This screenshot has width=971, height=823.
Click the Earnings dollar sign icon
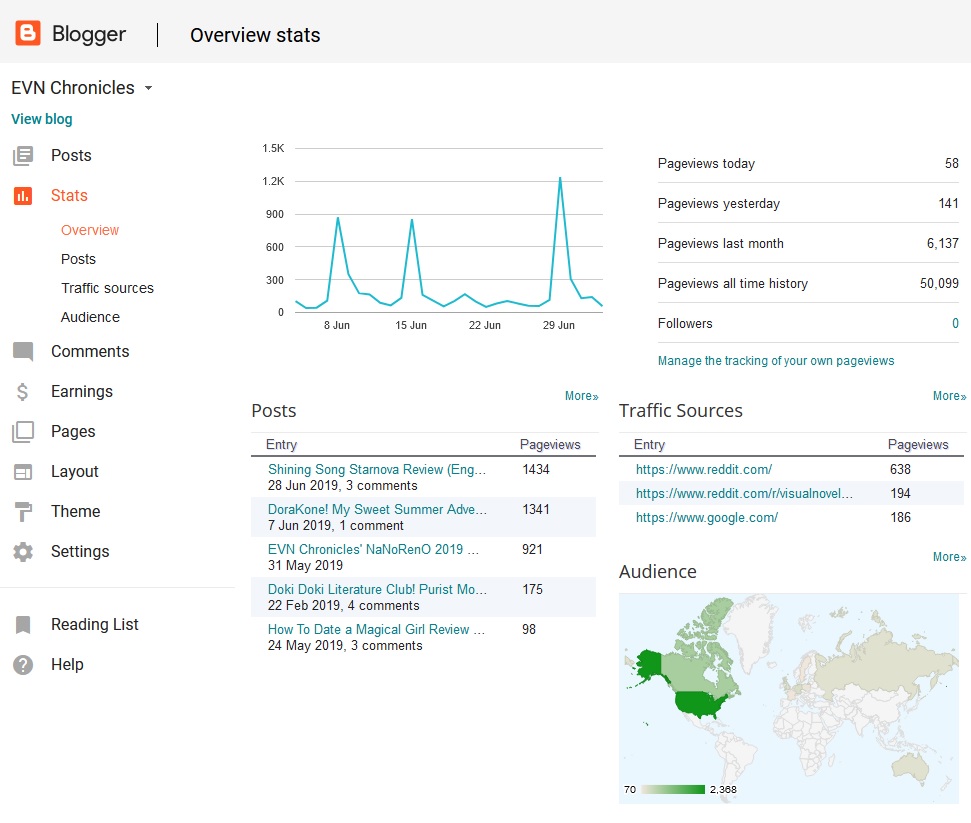(22, 392)
